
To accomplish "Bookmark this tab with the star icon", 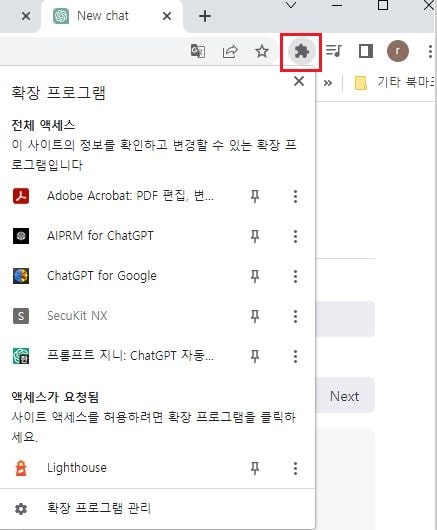I will (262, 51).
